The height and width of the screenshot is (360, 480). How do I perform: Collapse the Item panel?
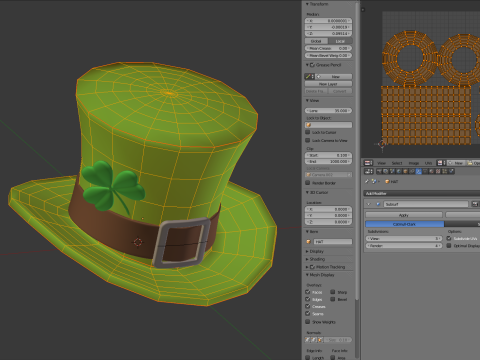(x=307, y=231)
